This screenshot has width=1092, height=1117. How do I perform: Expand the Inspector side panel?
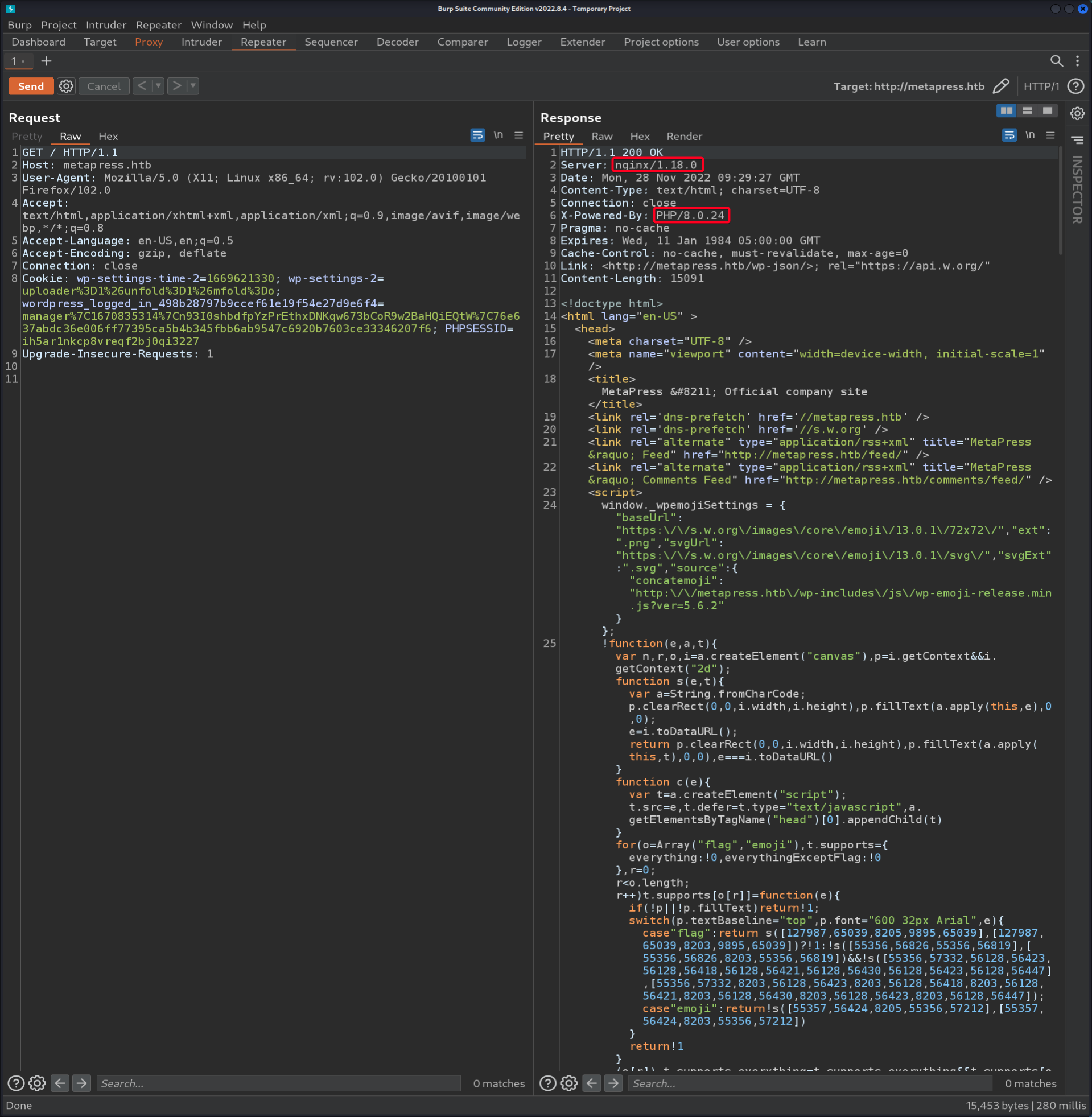pos(1078,189)
